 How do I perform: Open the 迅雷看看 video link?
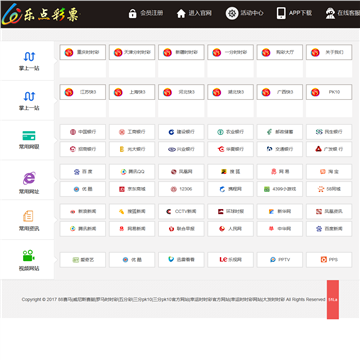pyautogui.click(x=181, y=260)
